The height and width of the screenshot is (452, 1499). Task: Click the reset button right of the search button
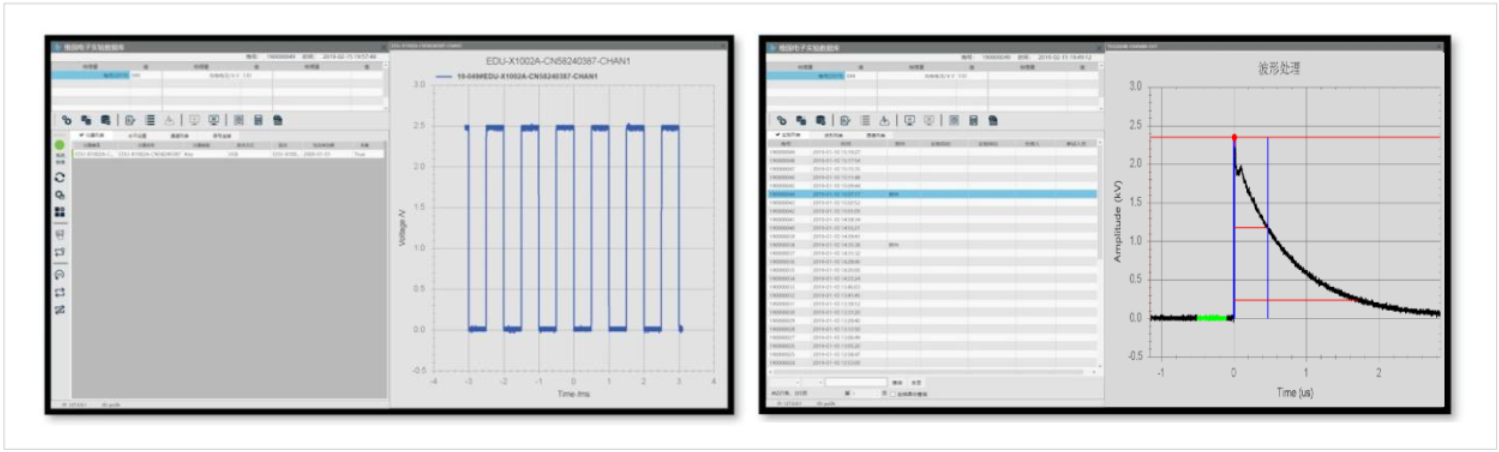pyautogui.click(x=915, y=382)
